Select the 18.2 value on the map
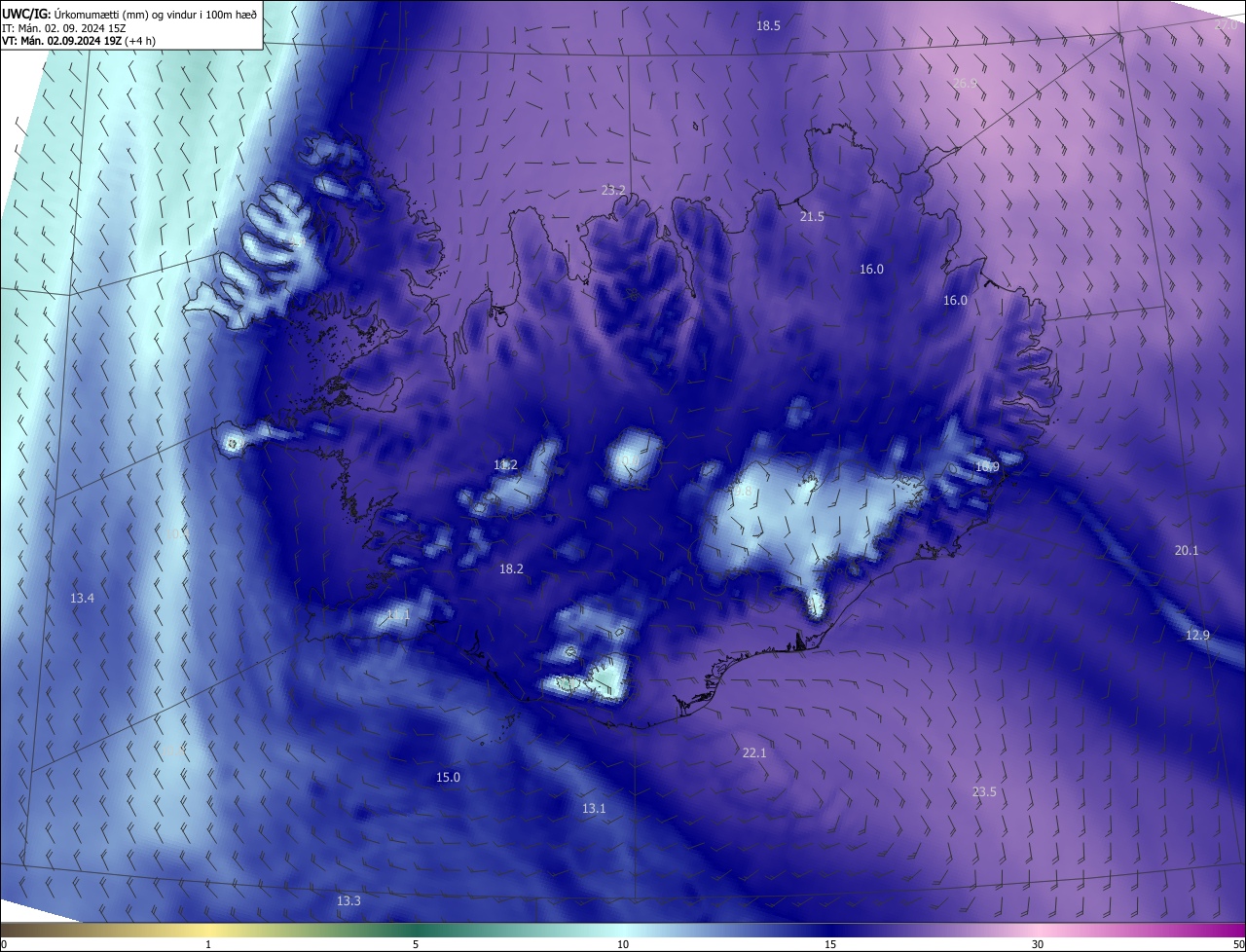The height and width of the screenshot is (952, 1246). 511,568
